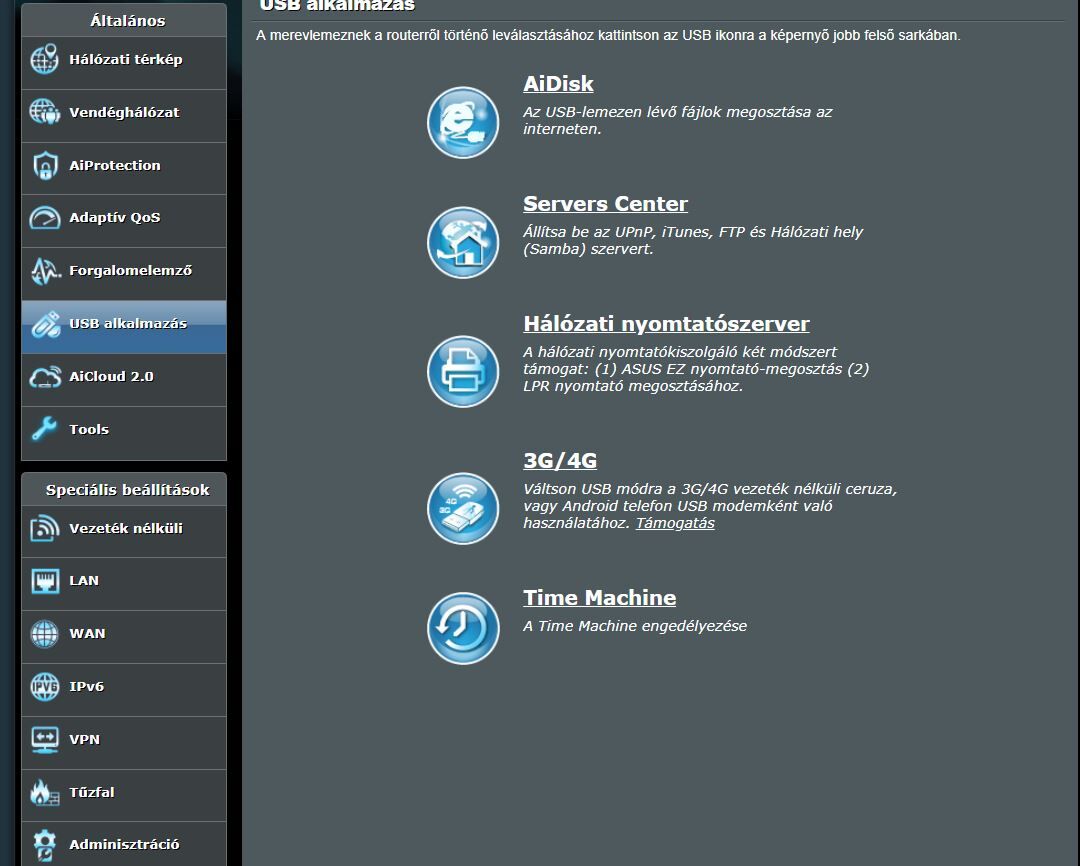Viewport: 1080px width, 866px height.
Task: Open the Tűzfal firewall label
Action: click(x=92, y=792)
